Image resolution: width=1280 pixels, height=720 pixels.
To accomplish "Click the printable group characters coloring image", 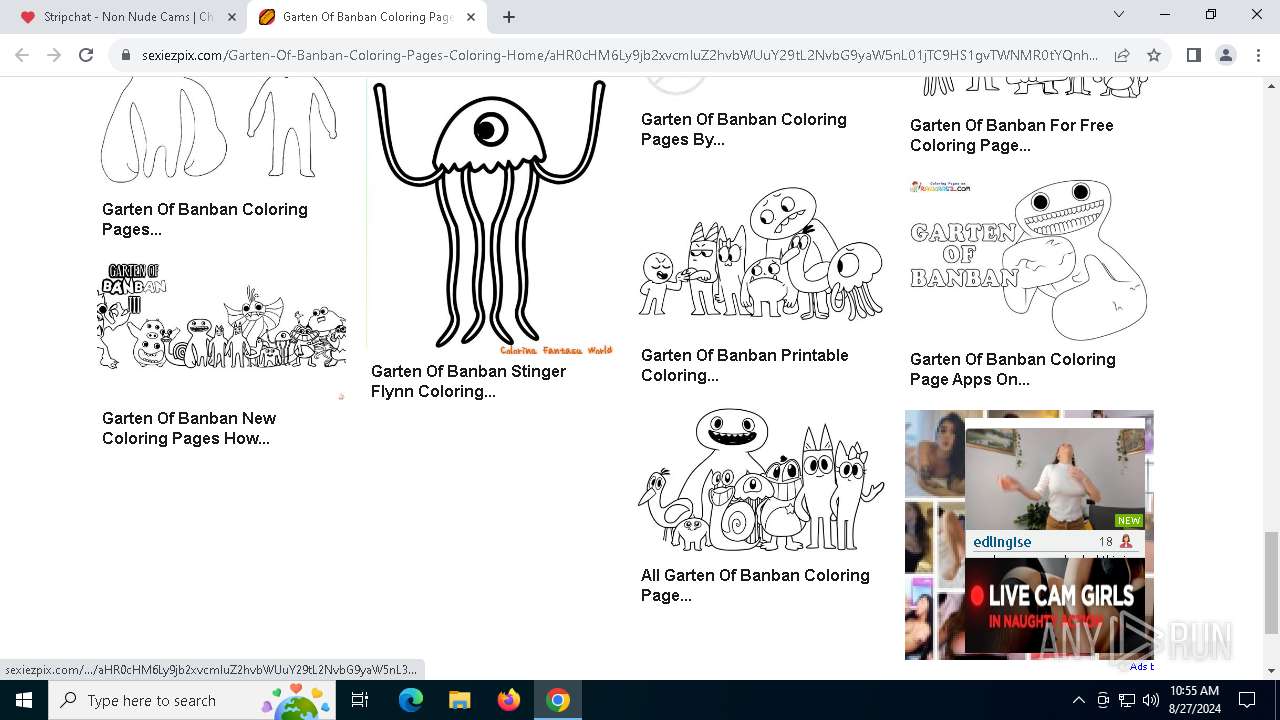I will click(x=761, y=253).
